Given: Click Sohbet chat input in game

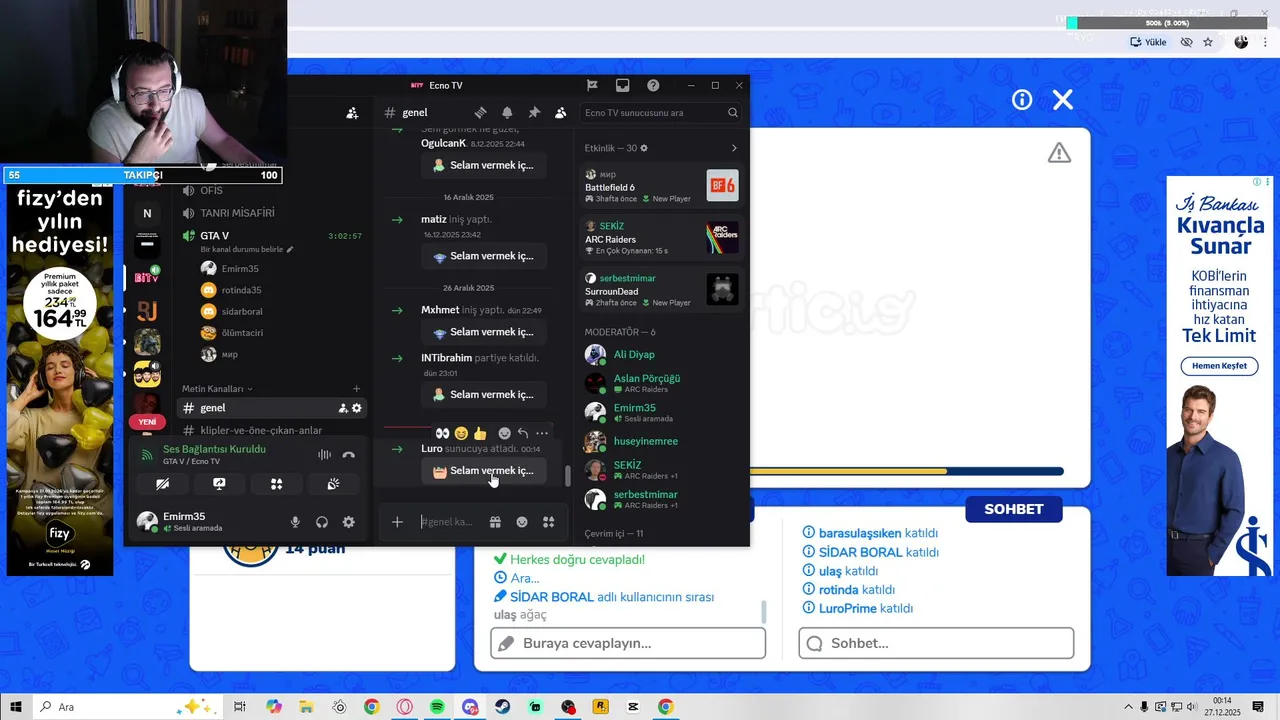Looking at the screenshot, I should (x=936, y=643).
